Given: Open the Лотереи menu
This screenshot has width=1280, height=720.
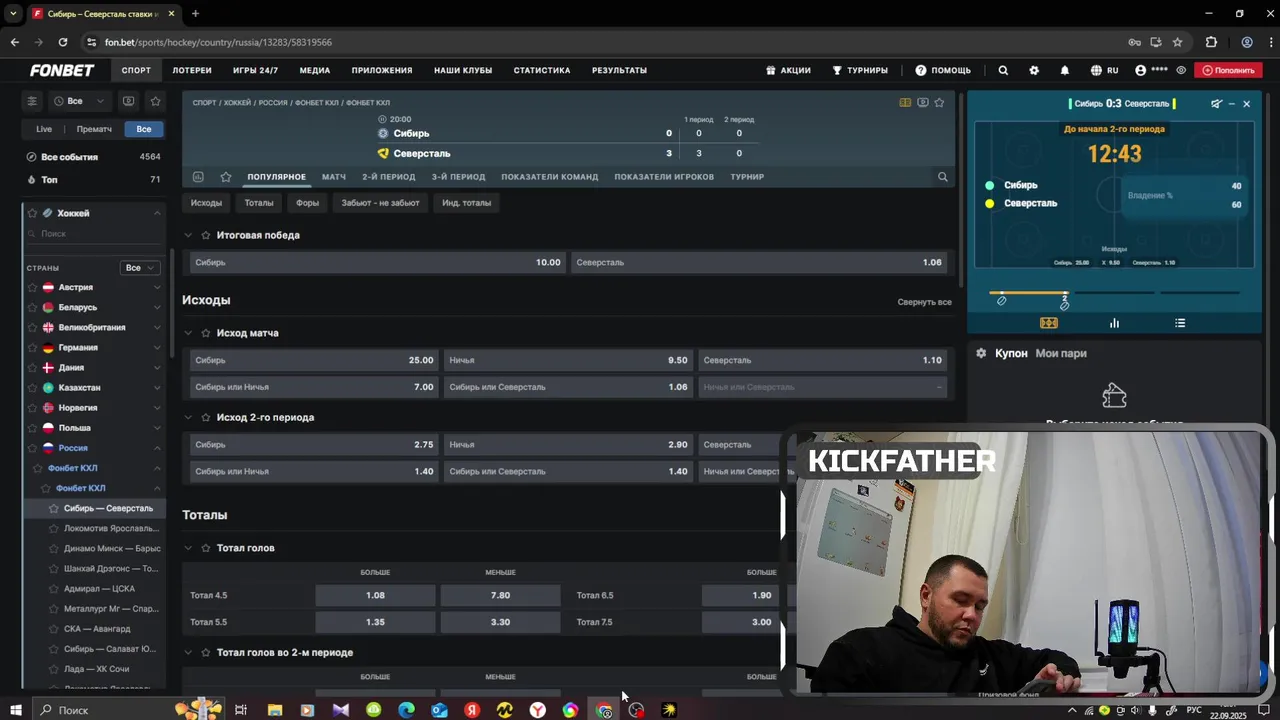Looking at the screenshot, I should [x=192, y=71].
